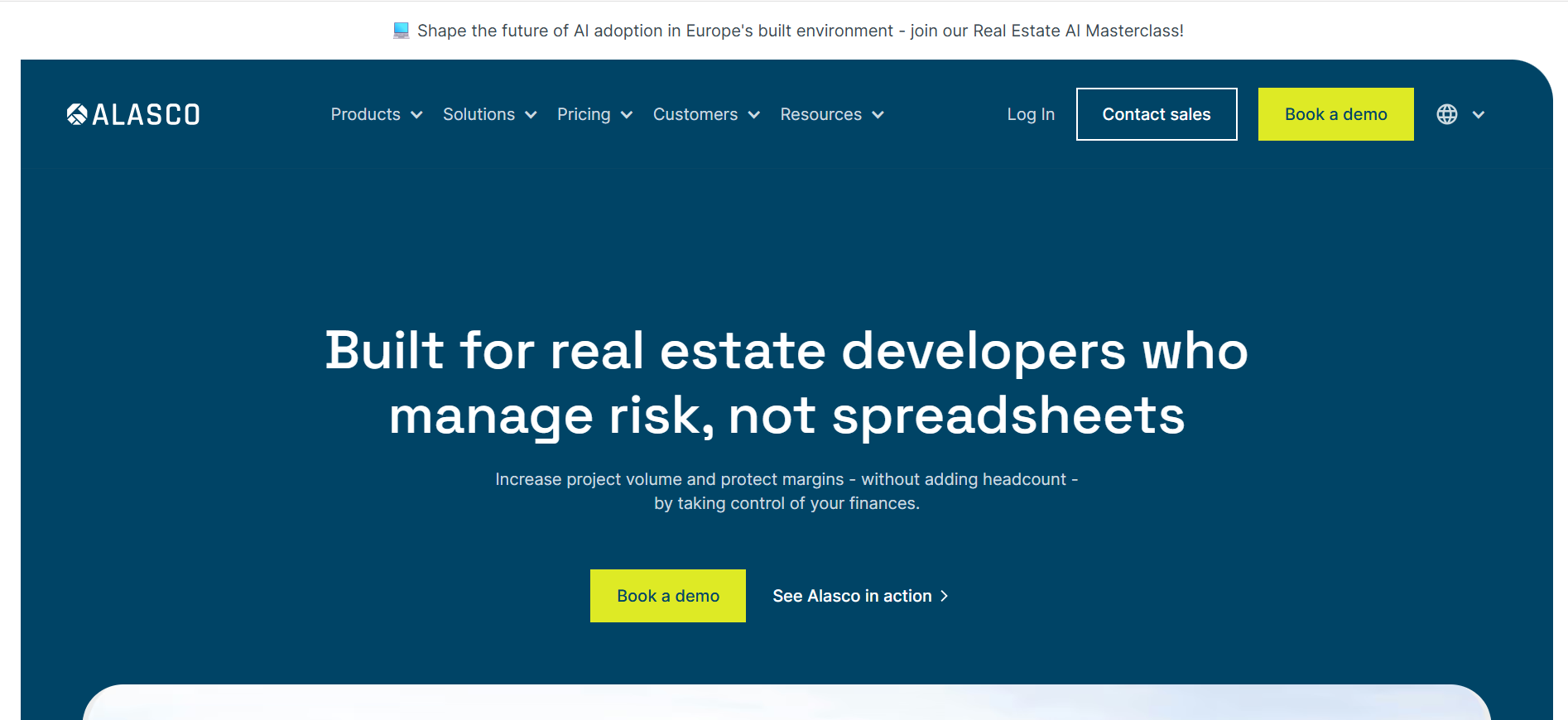Click the Alasco logo

(133, 114)
